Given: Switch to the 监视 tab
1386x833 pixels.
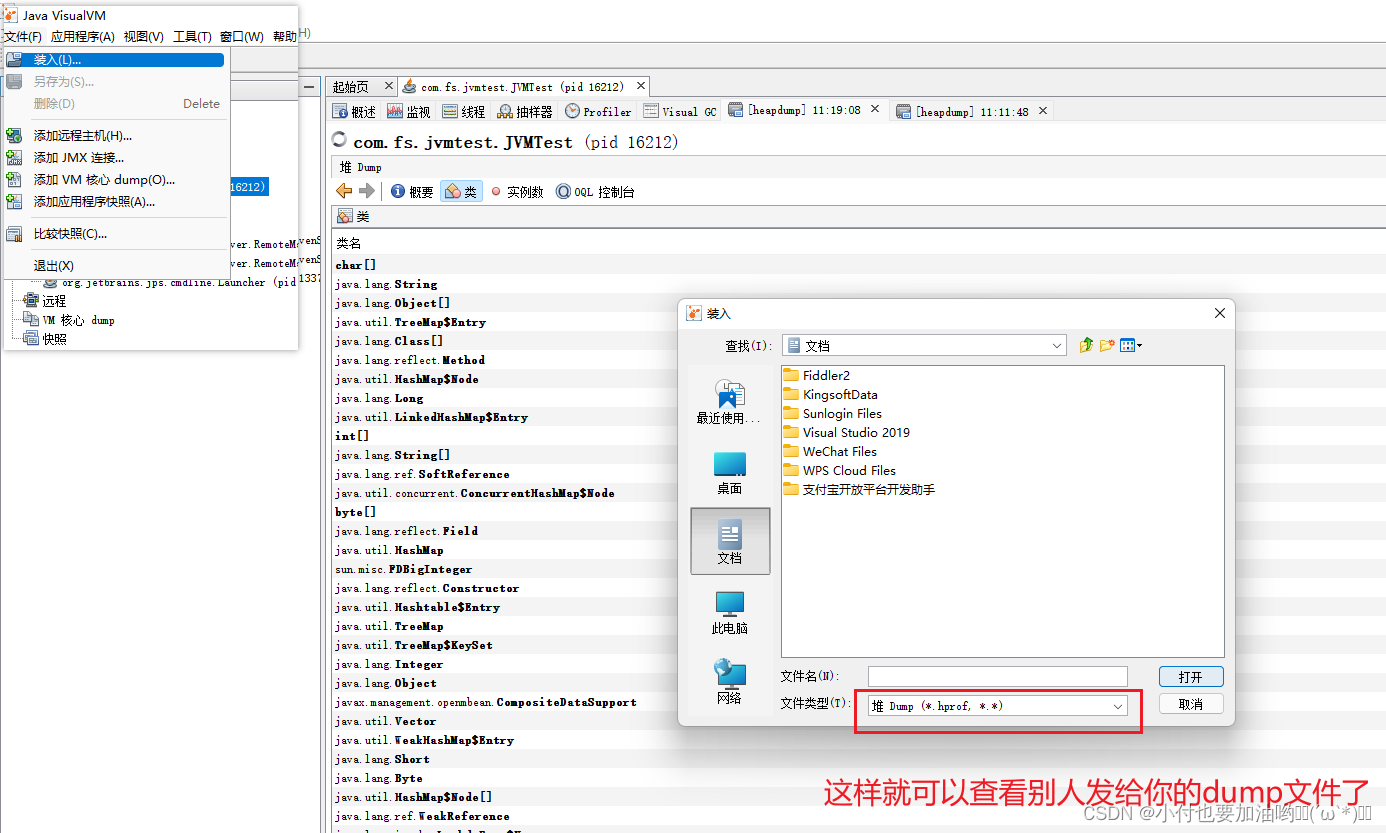Looking at the screenshot, I should [409, 112].
